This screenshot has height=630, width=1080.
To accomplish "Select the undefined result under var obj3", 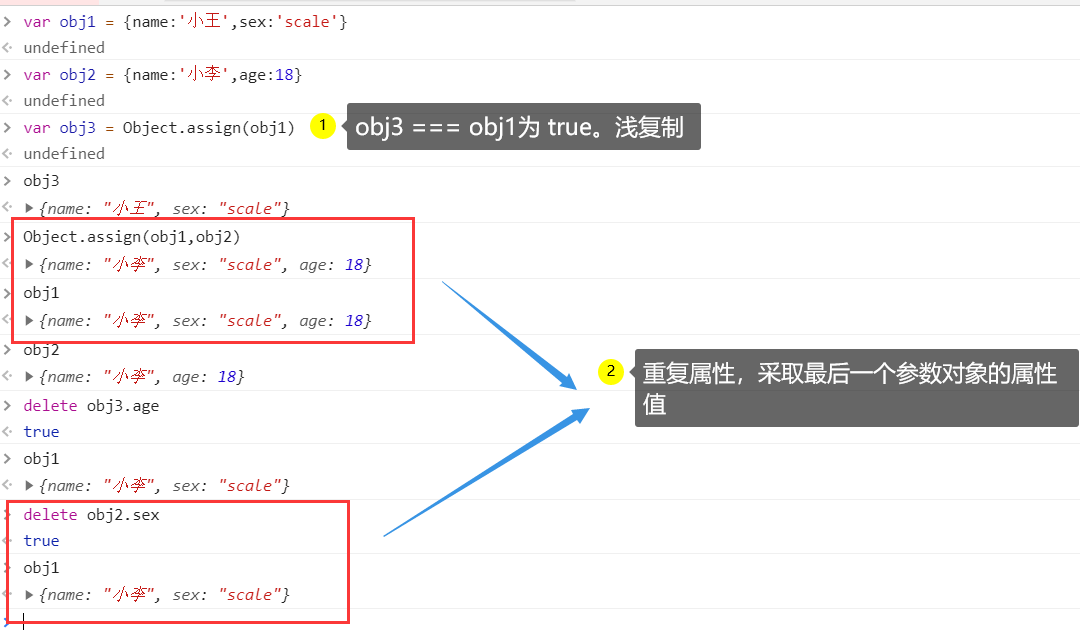I will tap(63, 153).
